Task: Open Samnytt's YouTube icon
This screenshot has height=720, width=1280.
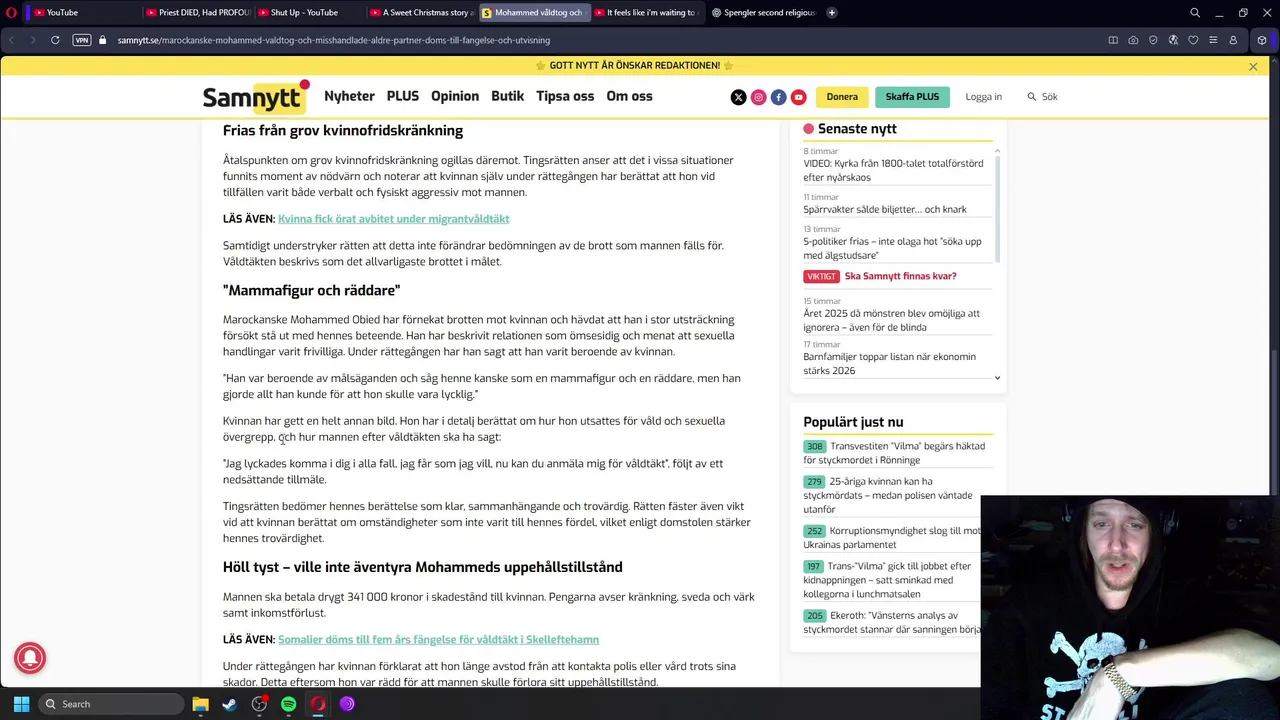Action: click(x=798, y=97)
